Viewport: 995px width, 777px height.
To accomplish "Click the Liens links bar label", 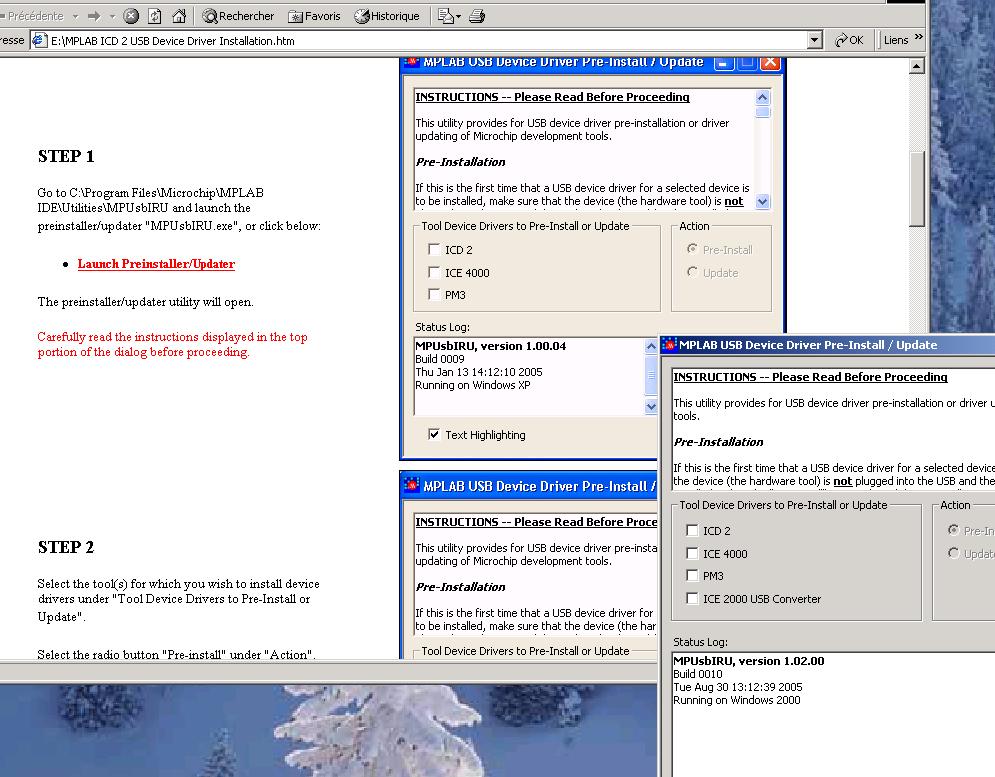I will 896,40.
